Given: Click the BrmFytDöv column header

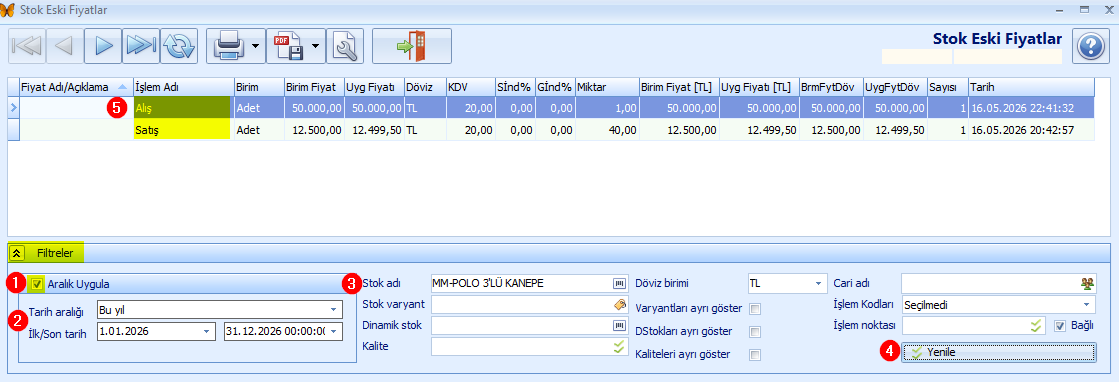Looking at the screenshot, I should pyautogui.click(x=831, y=86).
